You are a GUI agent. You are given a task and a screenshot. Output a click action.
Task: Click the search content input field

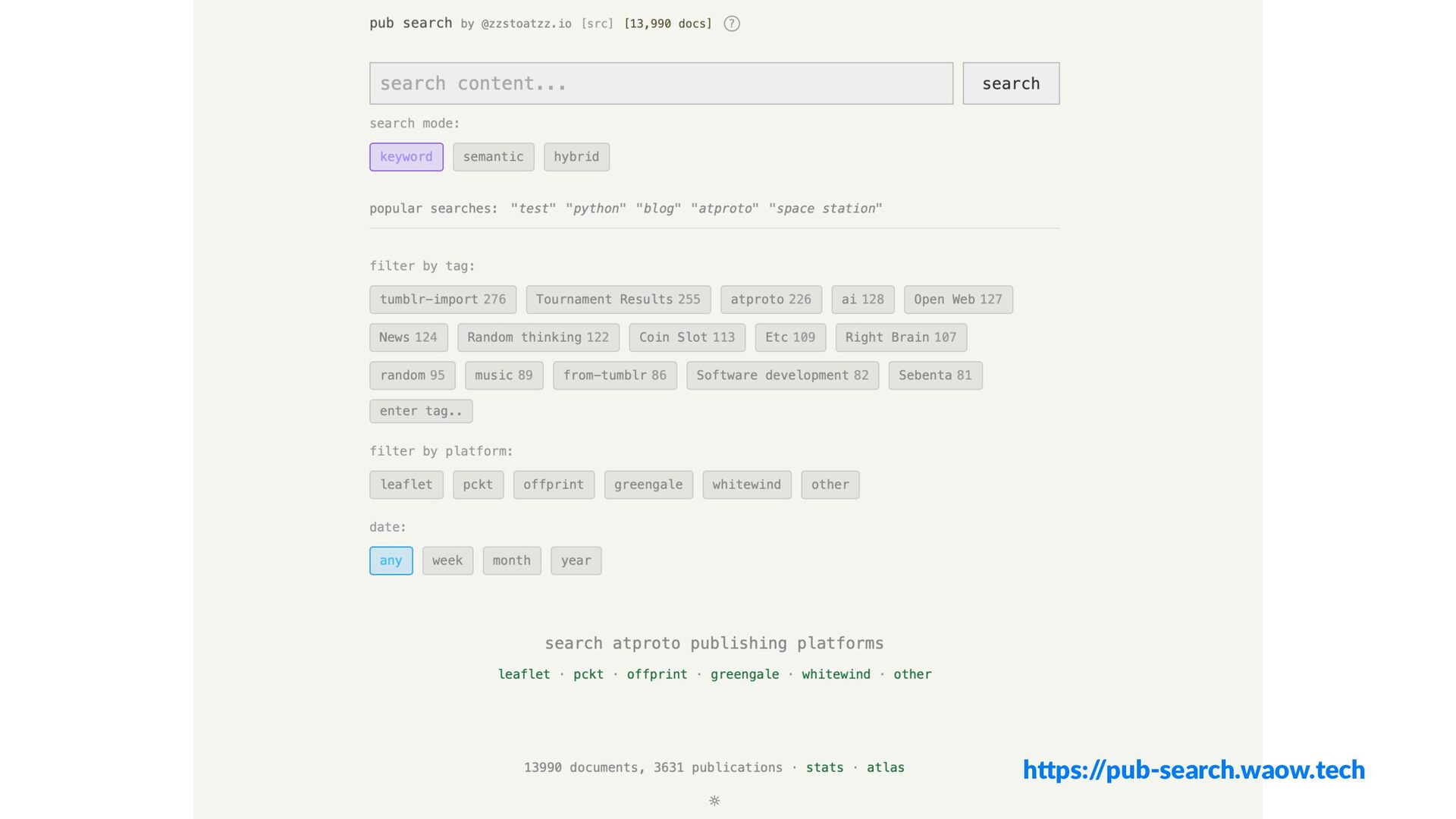pos(661,83)
